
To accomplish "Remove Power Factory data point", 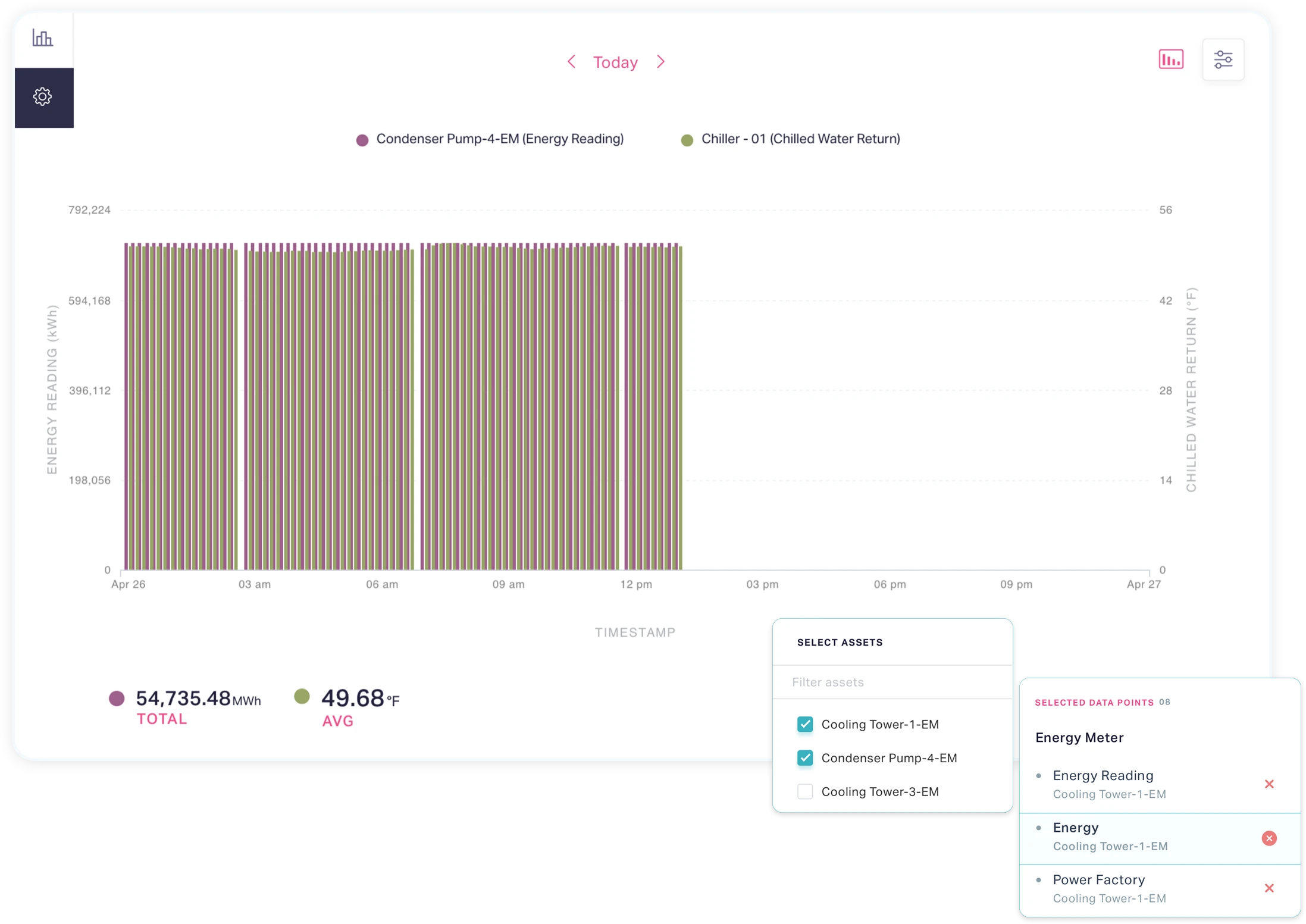I will 1269,888.
